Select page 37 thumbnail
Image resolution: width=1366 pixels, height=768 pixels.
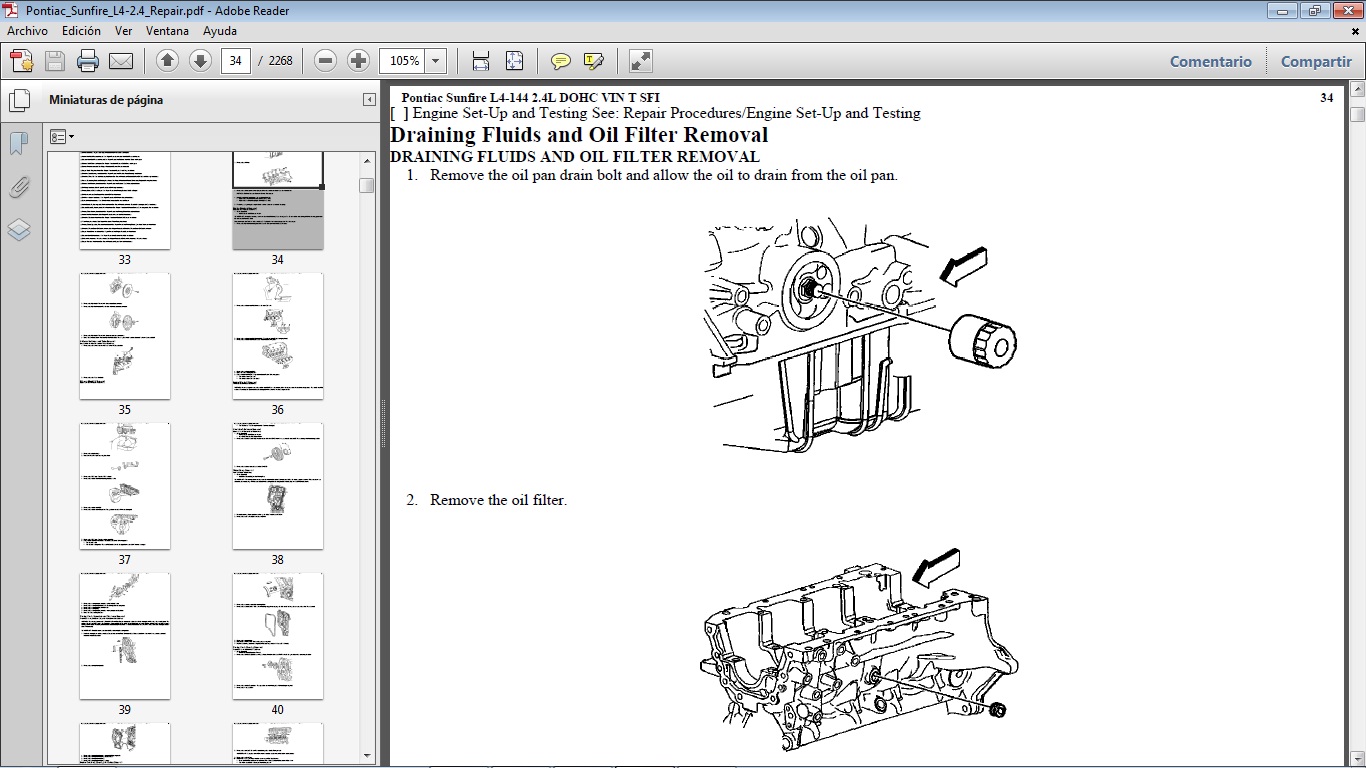(125, 486)
